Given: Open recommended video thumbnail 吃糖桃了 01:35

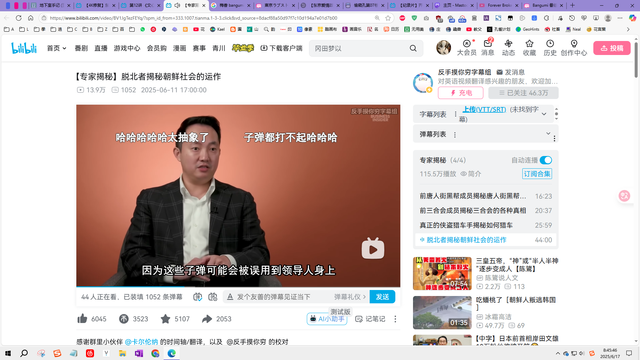Looking at the screenshot, I should coord(442,313).
